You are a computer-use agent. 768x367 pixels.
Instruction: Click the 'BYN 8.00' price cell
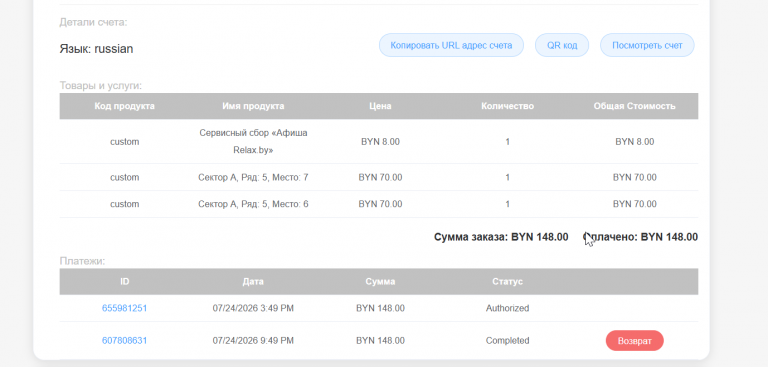[x=381, y=142]
